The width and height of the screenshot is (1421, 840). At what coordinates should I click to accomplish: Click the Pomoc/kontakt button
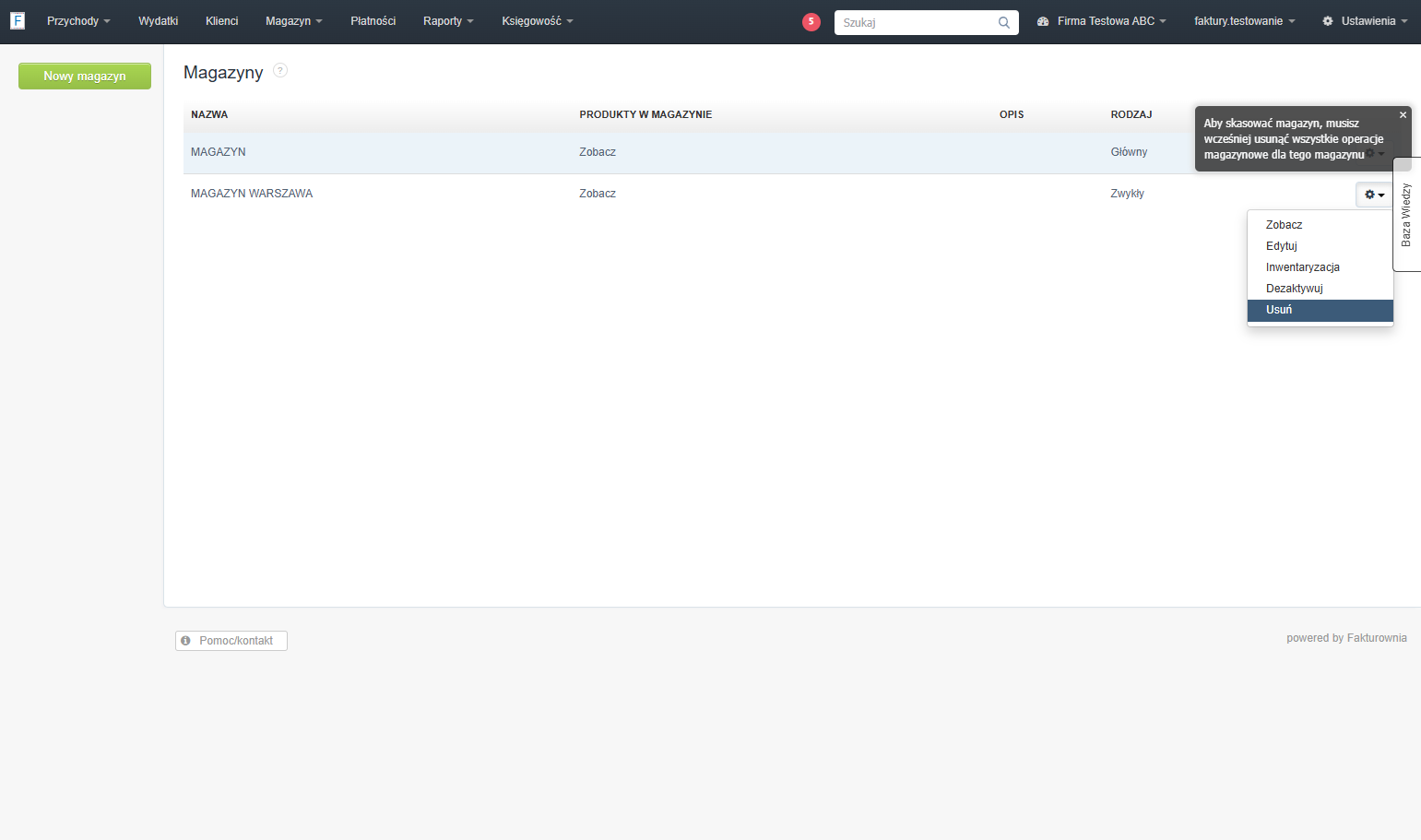tap(231, 641)
